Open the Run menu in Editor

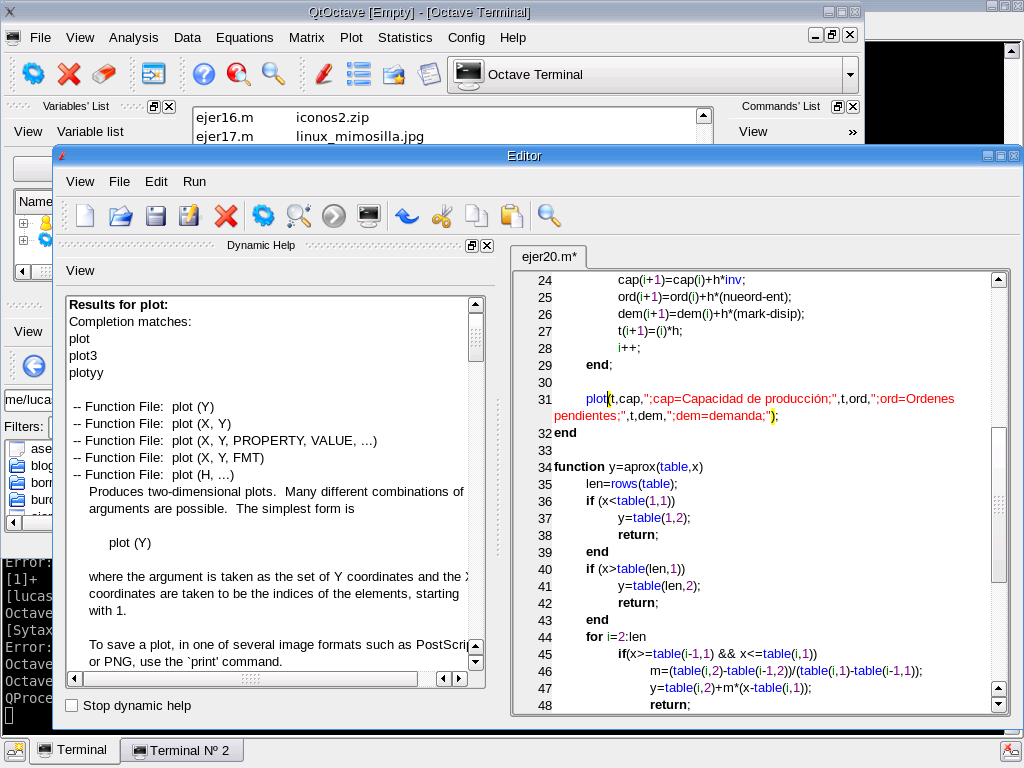(194, 181)
